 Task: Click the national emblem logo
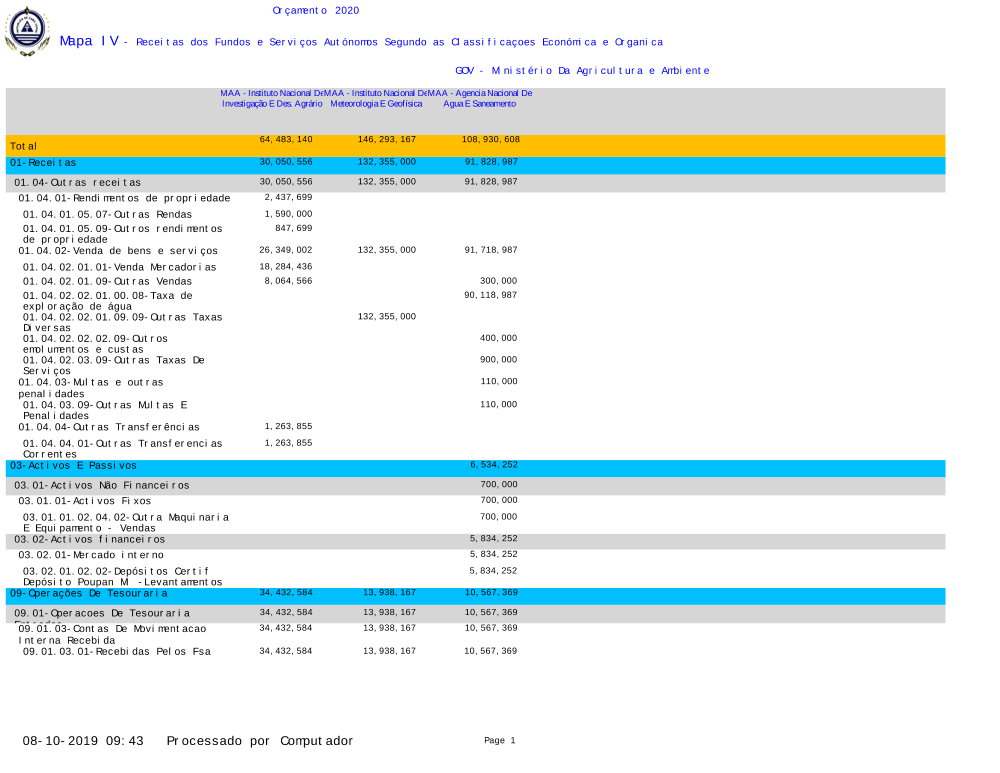[x=27, y=30]
